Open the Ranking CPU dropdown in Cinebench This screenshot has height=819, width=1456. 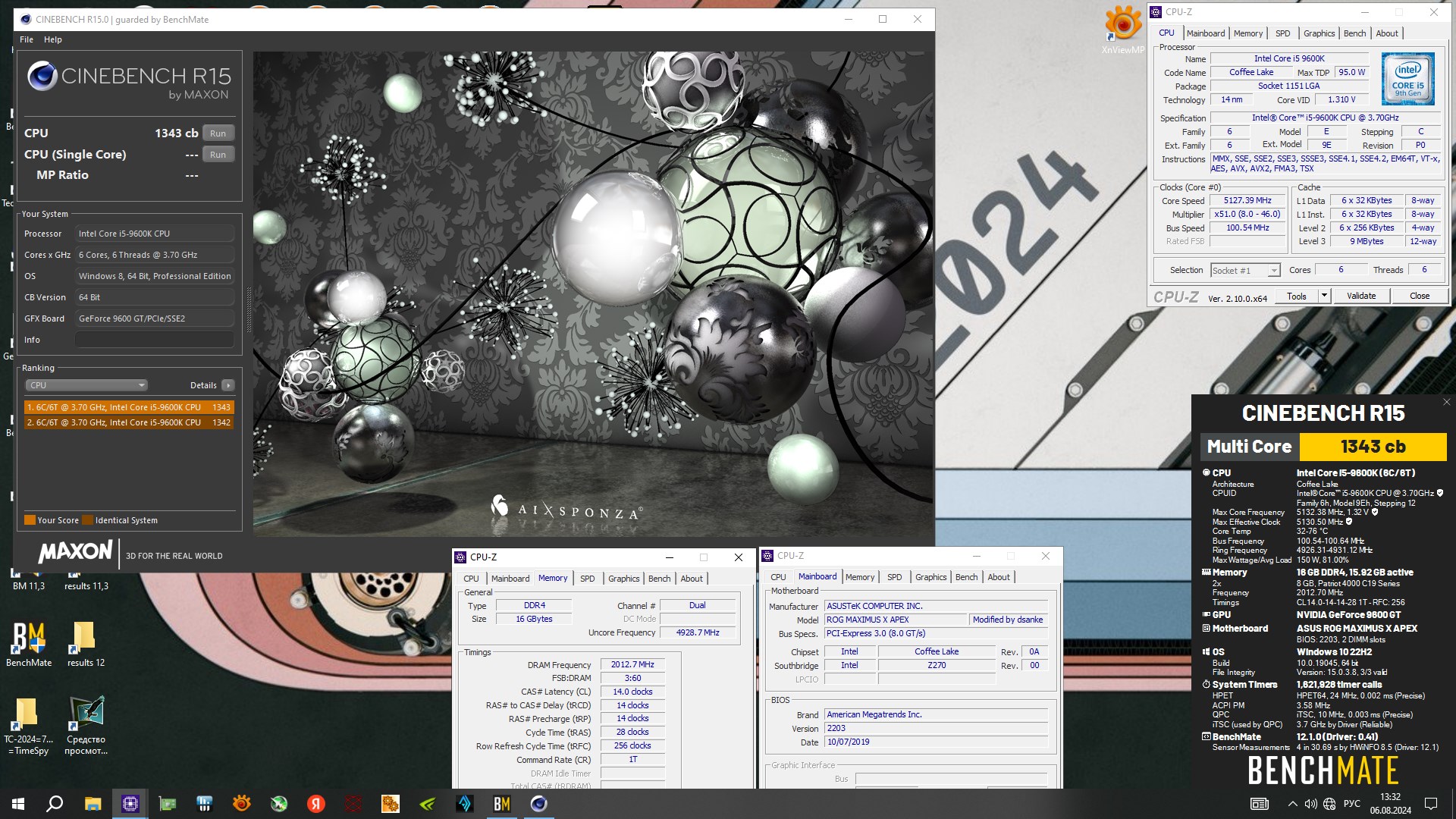pyautogui.click(x=86, y=385)
